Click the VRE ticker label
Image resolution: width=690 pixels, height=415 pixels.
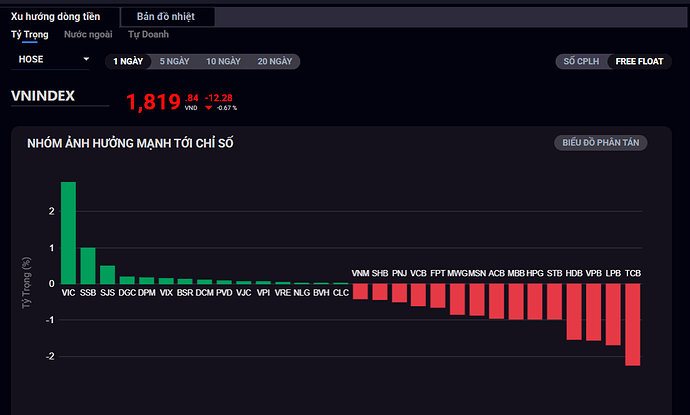(283, 293)
